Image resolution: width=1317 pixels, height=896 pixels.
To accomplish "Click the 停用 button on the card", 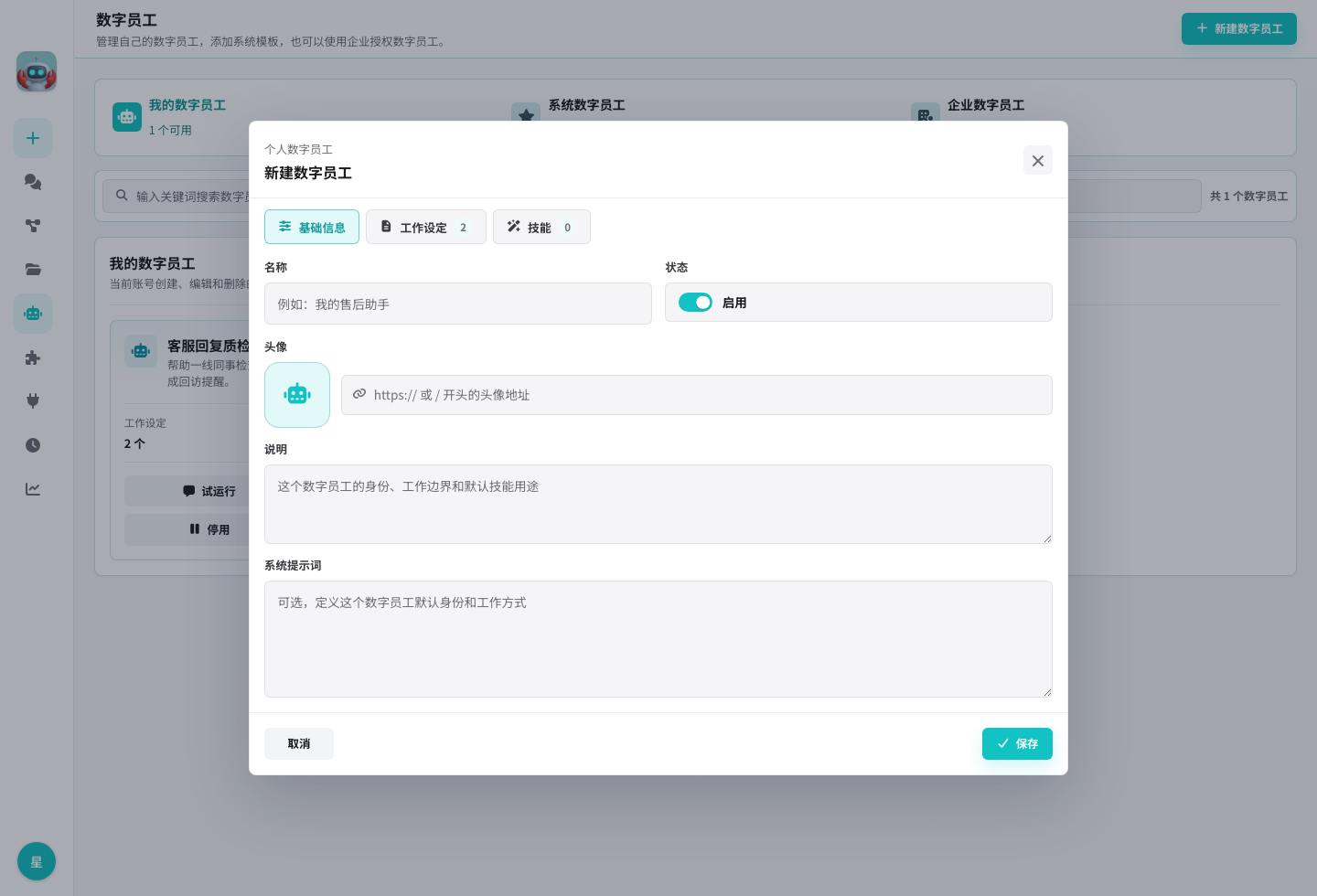I will 209,529.
